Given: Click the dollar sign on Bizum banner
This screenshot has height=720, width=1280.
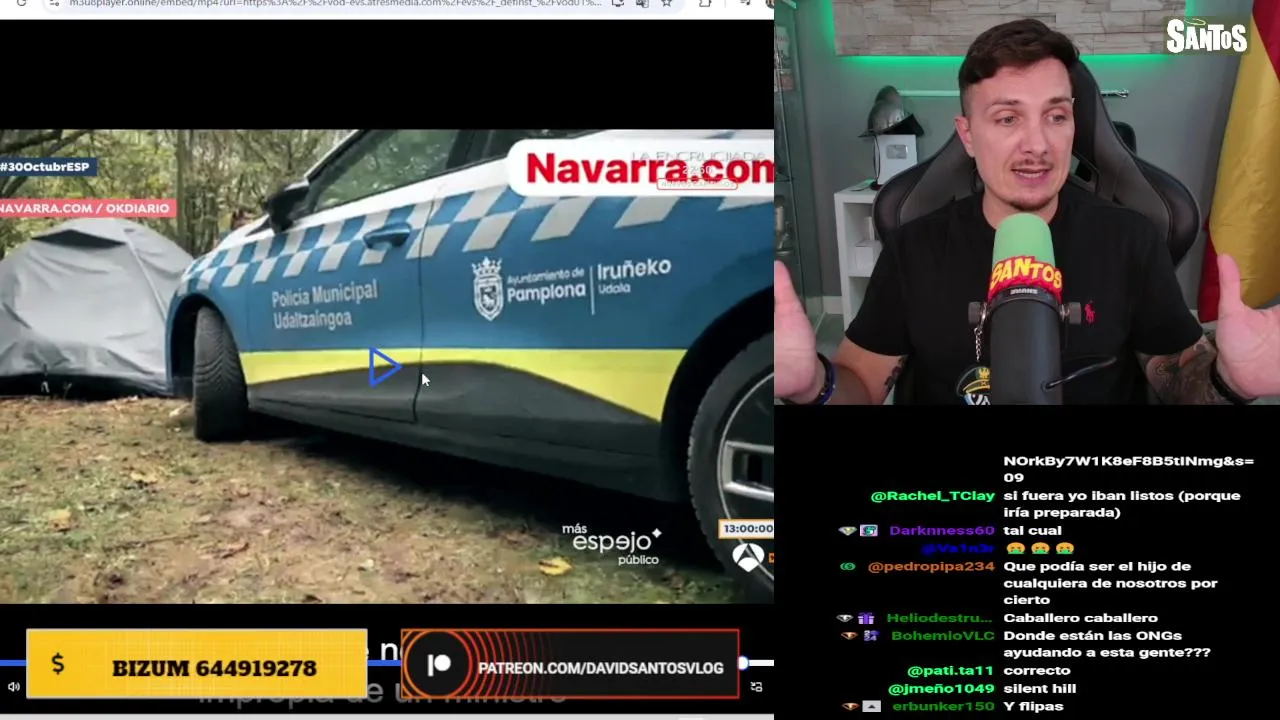Looking at the screenshot, I should 58,664.
